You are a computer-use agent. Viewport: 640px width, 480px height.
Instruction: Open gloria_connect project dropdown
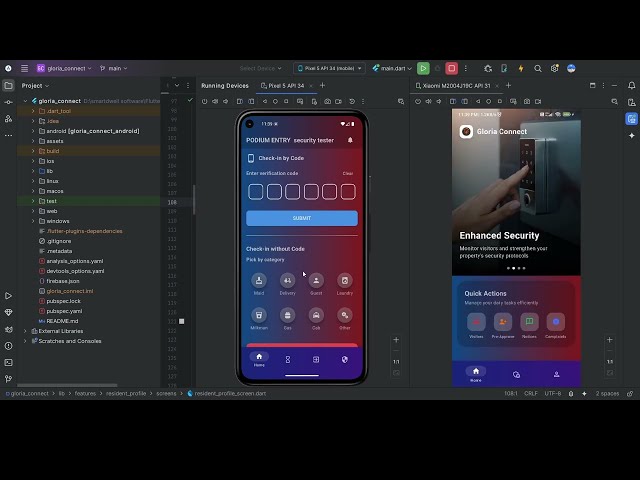64,68
